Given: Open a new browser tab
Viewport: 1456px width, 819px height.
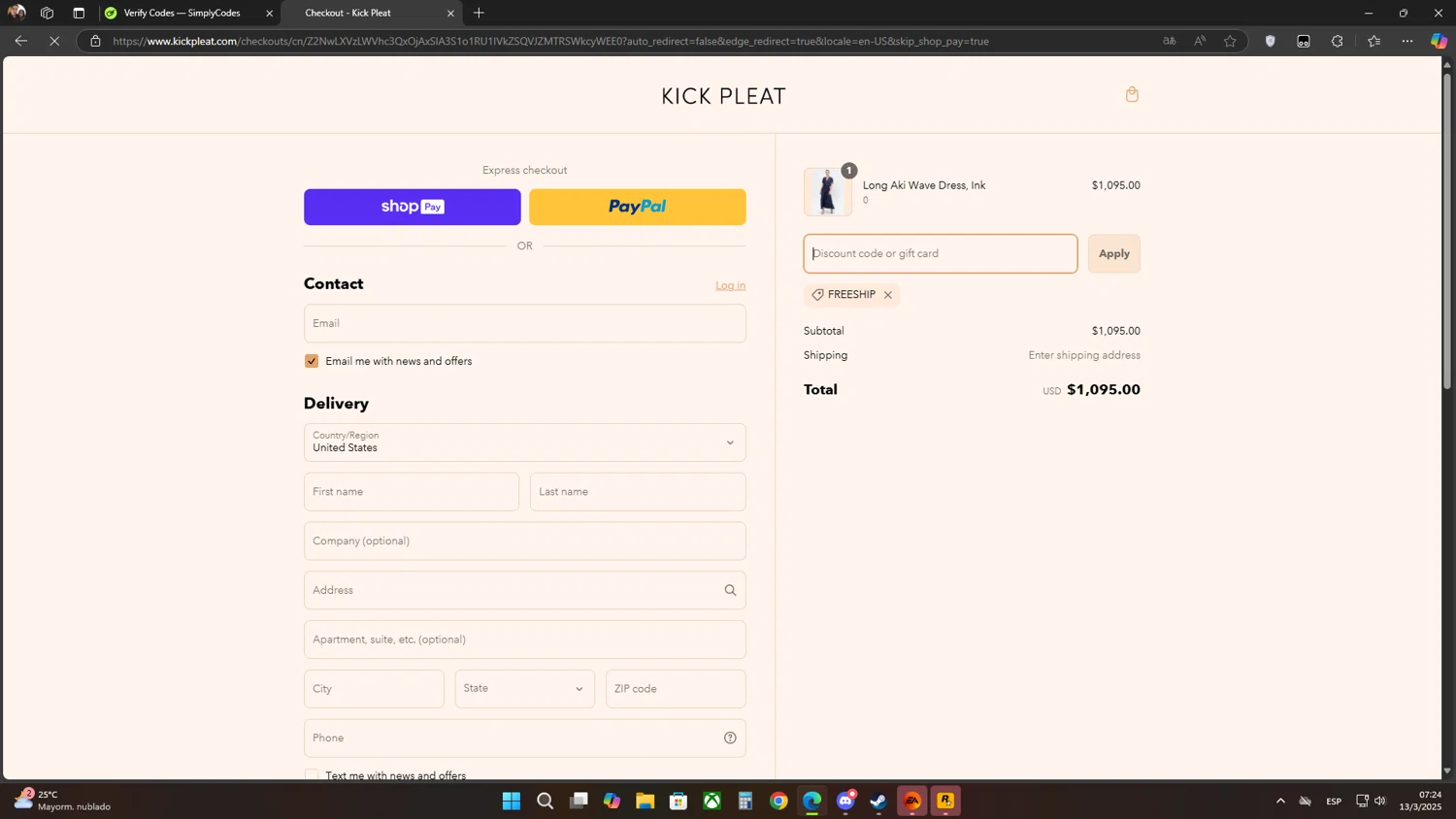Looking at the screenshot, I should tap(479, 13).
